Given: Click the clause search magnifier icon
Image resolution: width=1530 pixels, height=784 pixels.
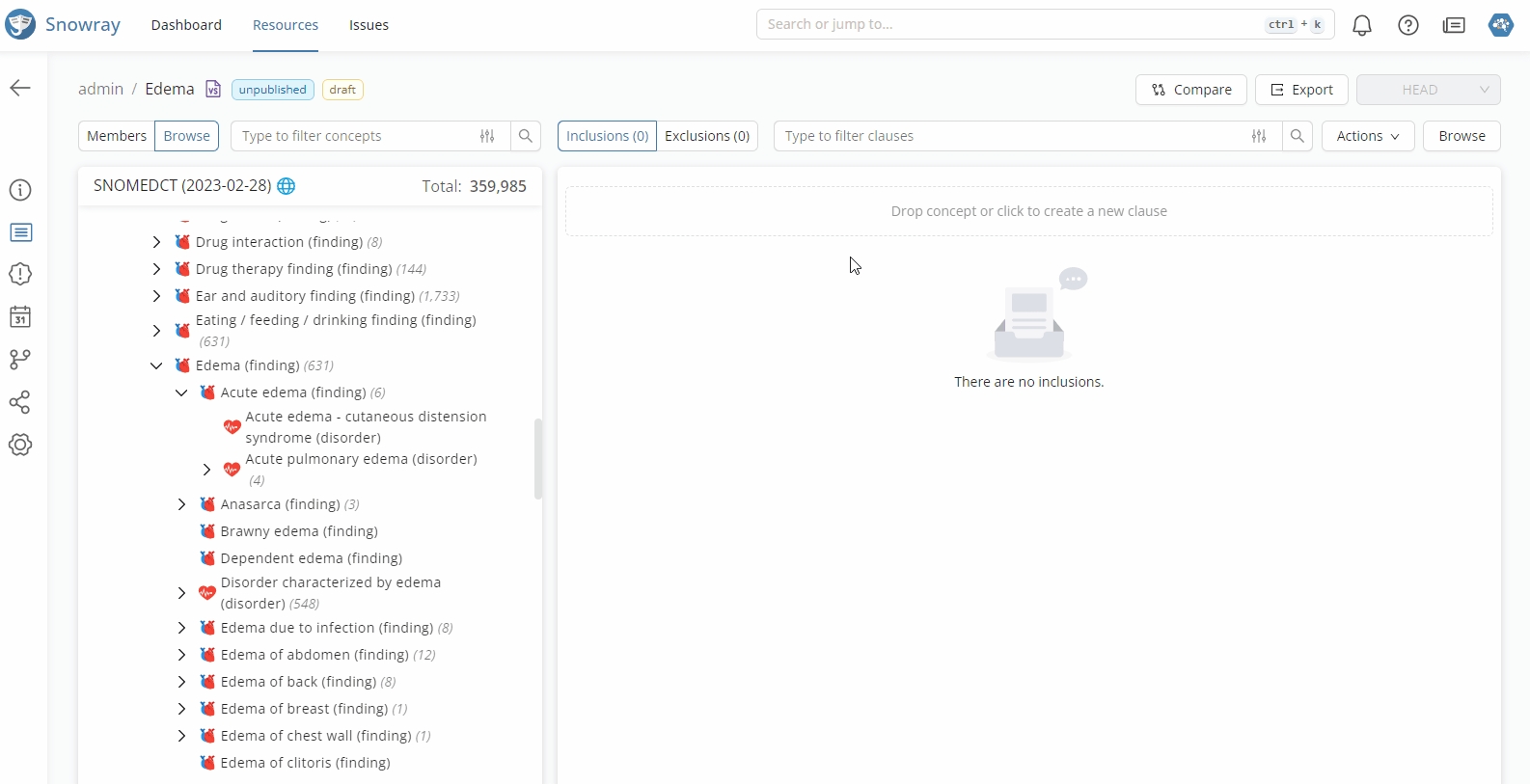Looking at the screenshot, I should [1297, 136].
